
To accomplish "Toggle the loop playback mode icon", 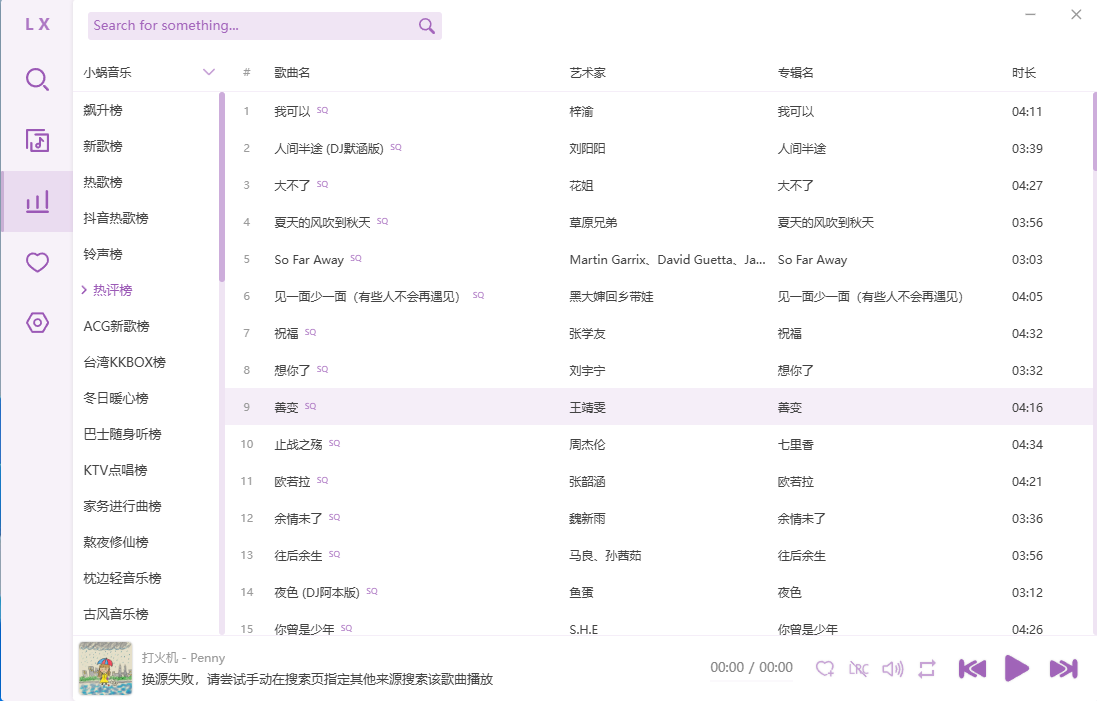I will [926, 668].
